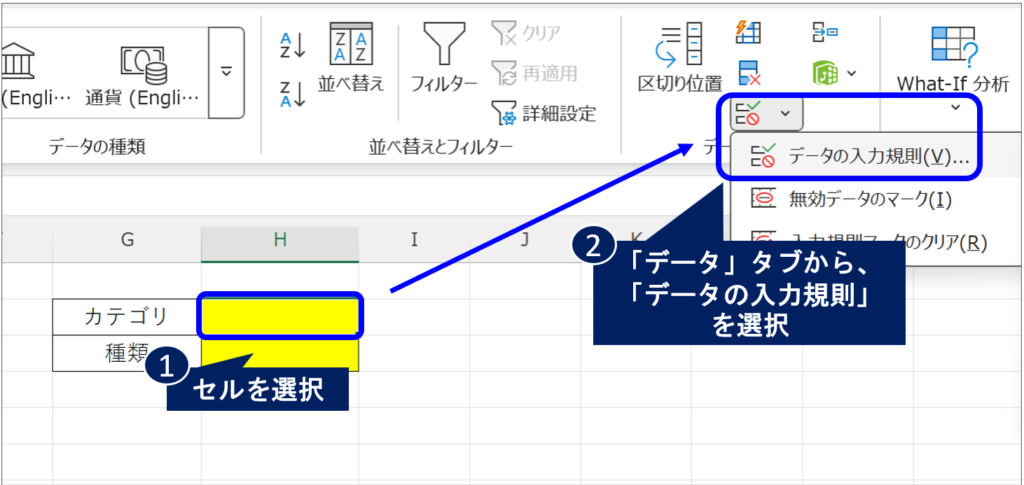Click 再適用 to reapply the filter
The height and width of the screenshot is (485, 1024).
tap(534, 73)
